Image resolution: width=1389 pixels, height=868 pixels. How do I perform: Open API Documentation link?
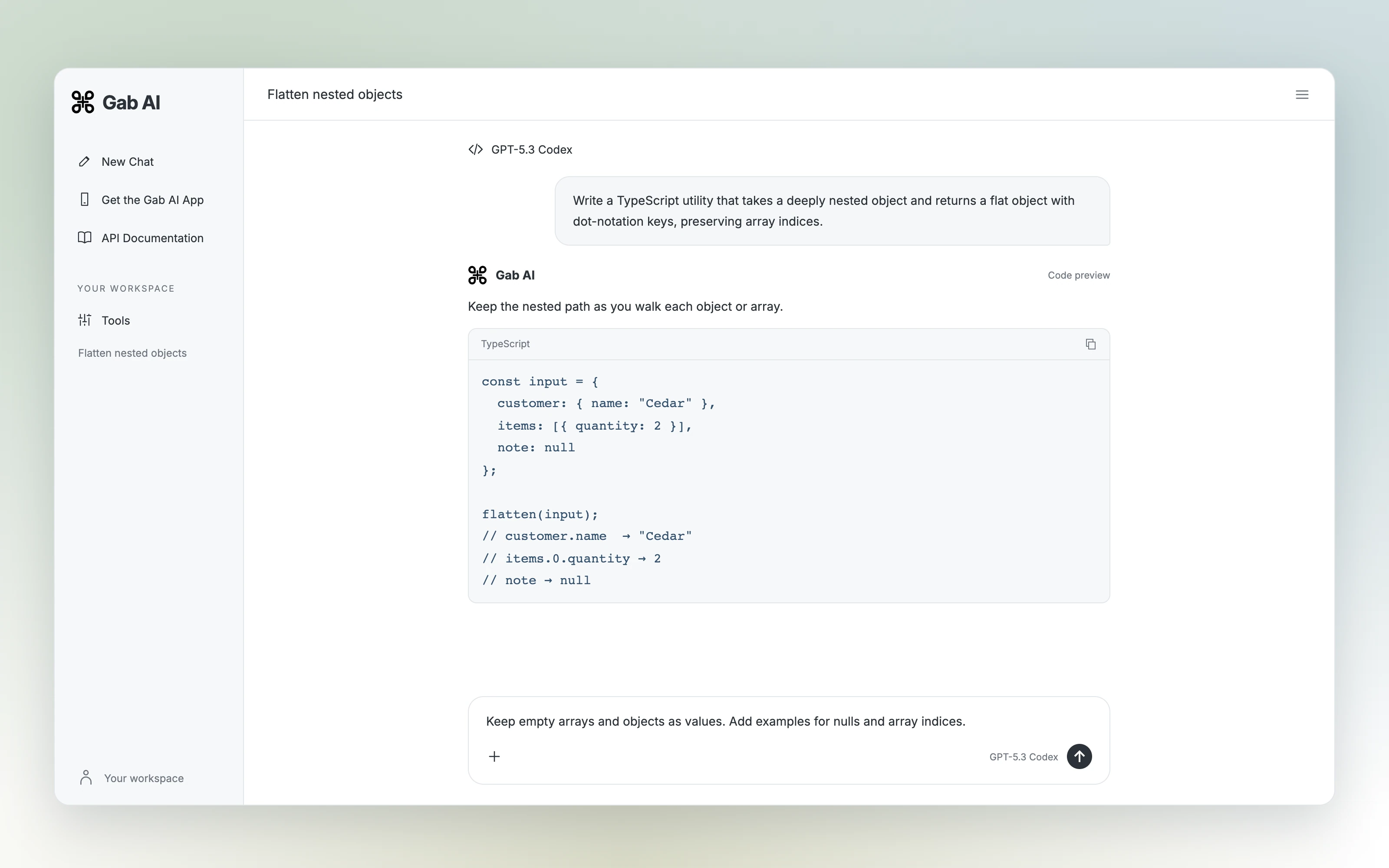coord(152,238)
